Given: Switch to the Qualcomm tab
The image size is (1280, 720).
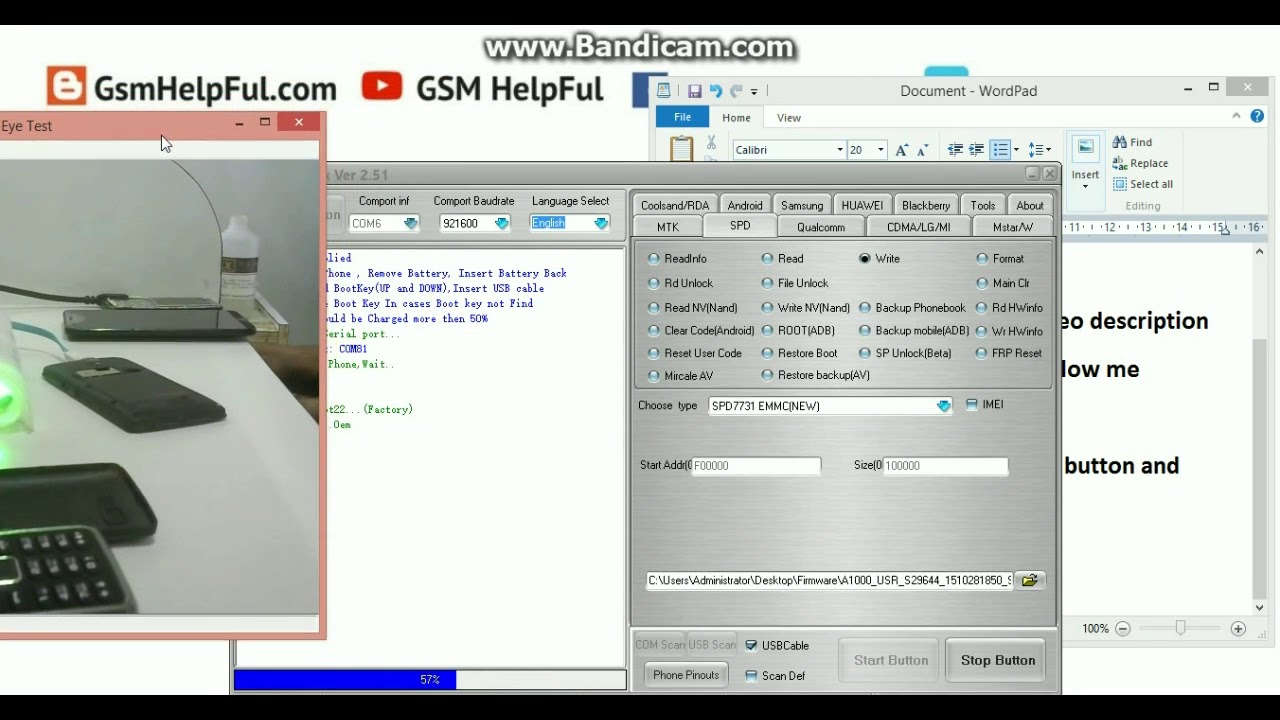Looking at the screenshot, I should [x=821, y=227].
